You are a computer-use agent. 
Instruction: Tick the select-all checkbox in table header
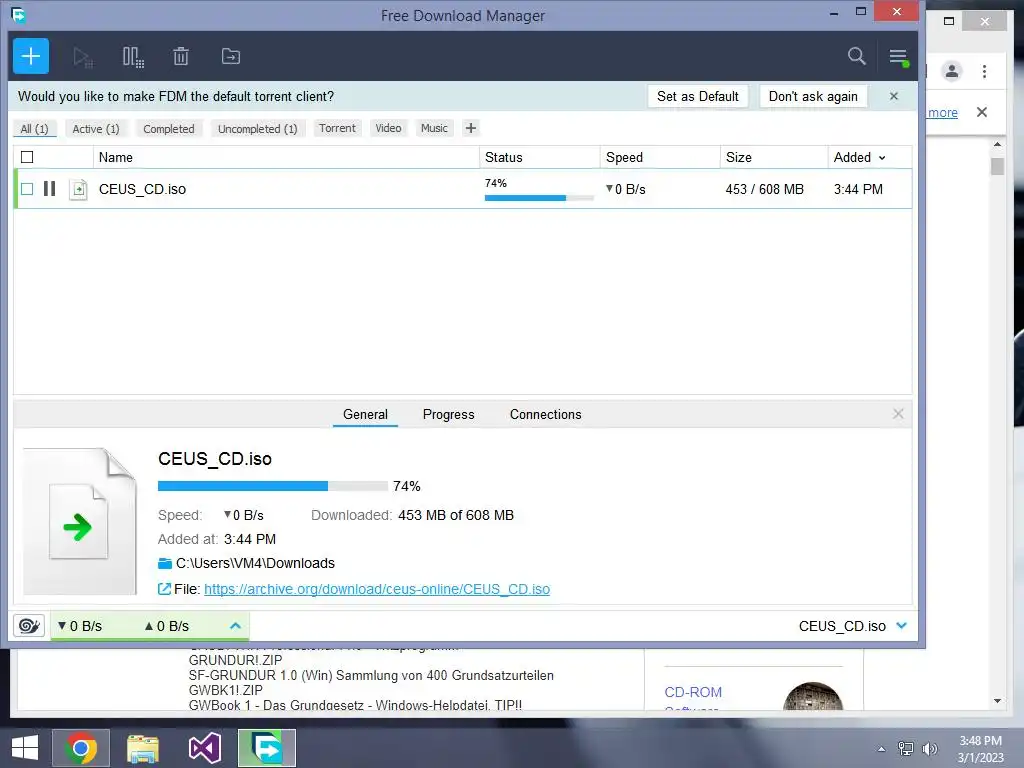tap(27, 157)
